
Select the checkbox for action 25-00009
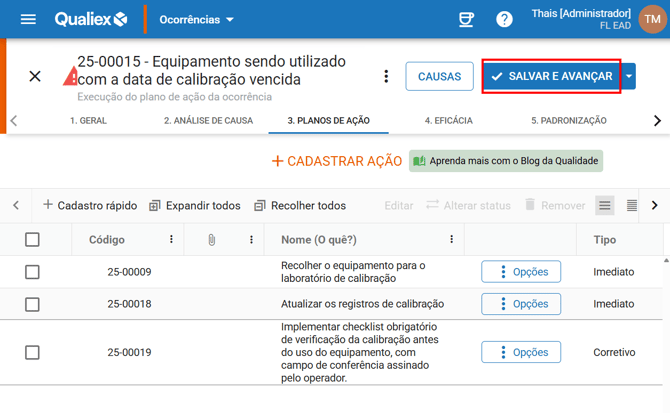pyautogui.click(x=32, y=272)
